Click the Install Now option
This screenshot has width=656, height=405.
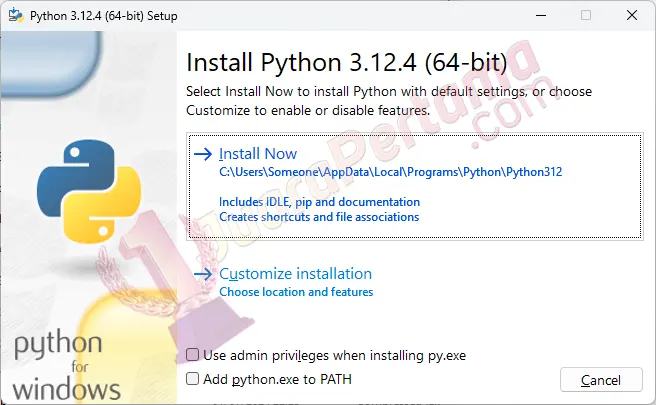415,186
